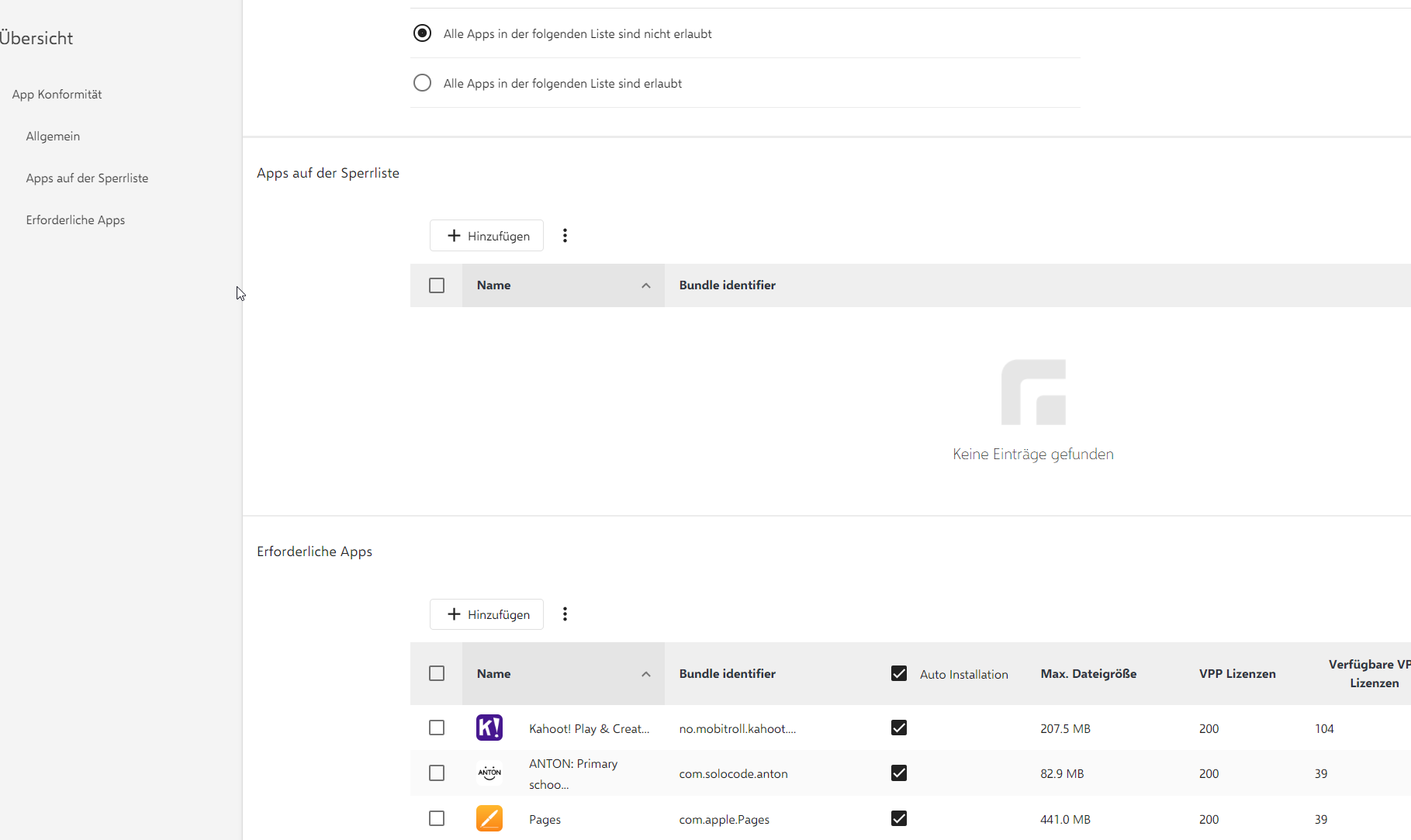
Task: Check select-all box in Sperrliste table
Action: click(437, 285)
